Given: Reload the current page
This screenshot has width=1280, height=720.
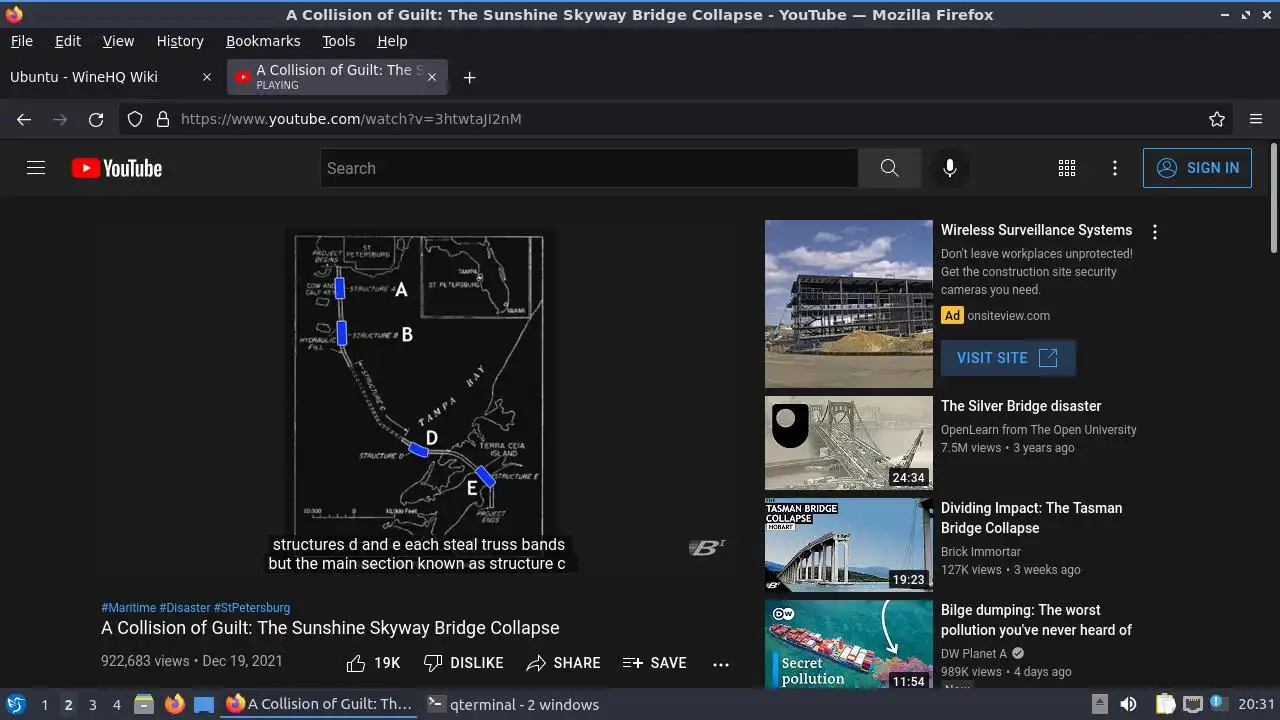Looking at the screenshot, I should (96, 119).
